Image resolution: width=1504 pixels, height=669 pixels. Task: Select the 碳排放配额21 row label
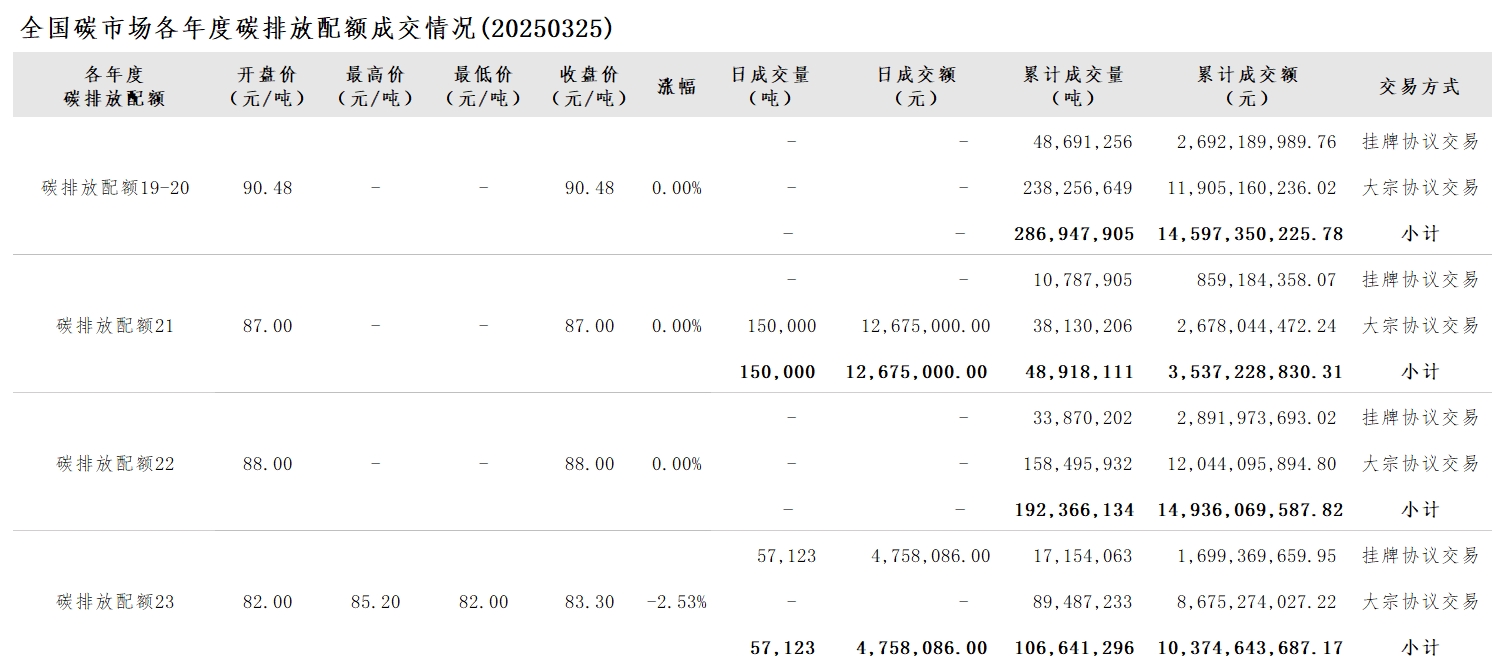[x=116, y=326]
